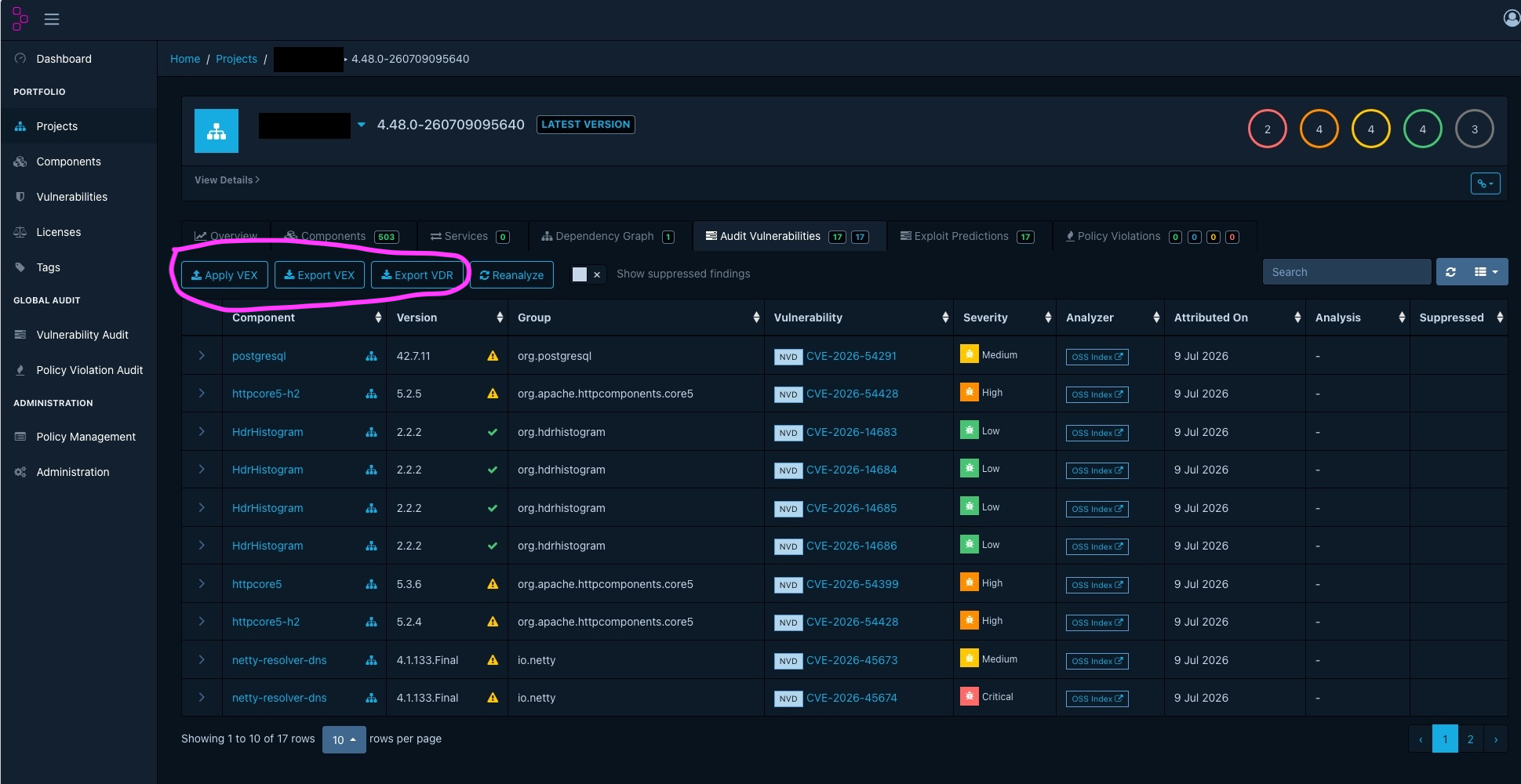Expand the CVE-2026-14683 row
The image size is (1521, 784).
tap(202, 432)
